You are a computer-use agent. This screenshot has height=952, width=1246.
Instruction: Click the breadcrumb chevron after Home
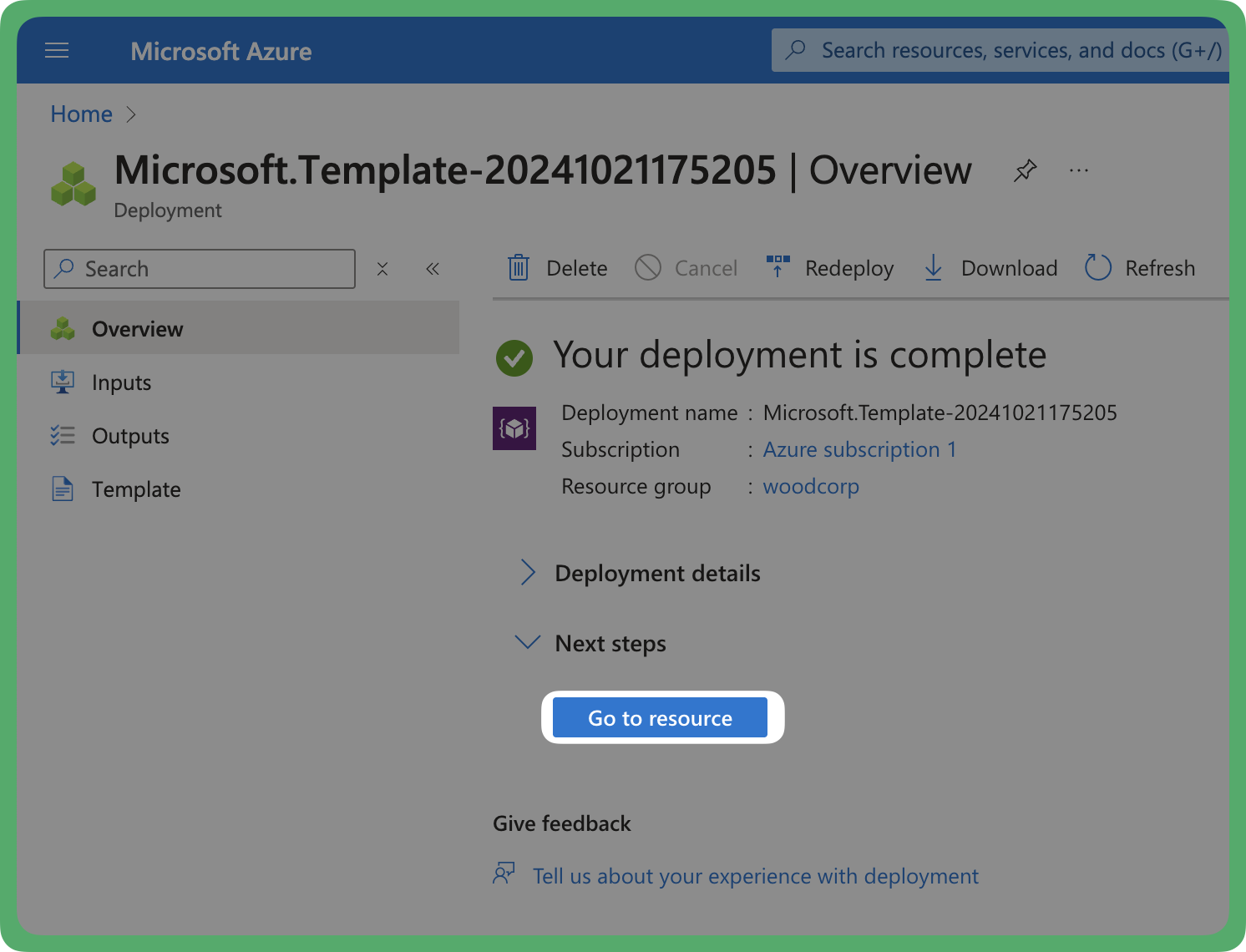pos(131,114)
